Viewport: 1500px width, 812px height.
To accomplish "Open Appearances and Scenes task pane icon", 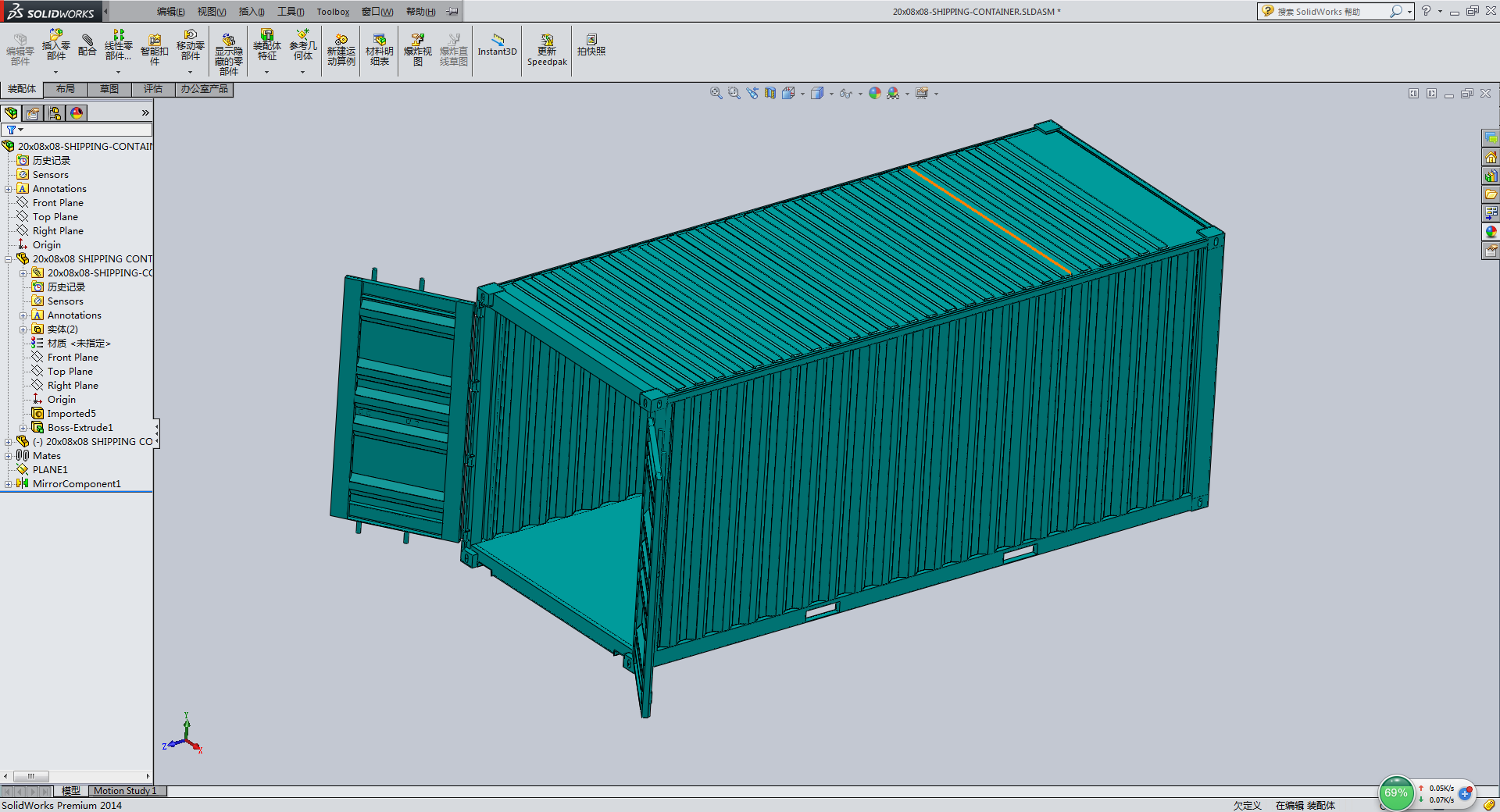I will click(1491, 232).
